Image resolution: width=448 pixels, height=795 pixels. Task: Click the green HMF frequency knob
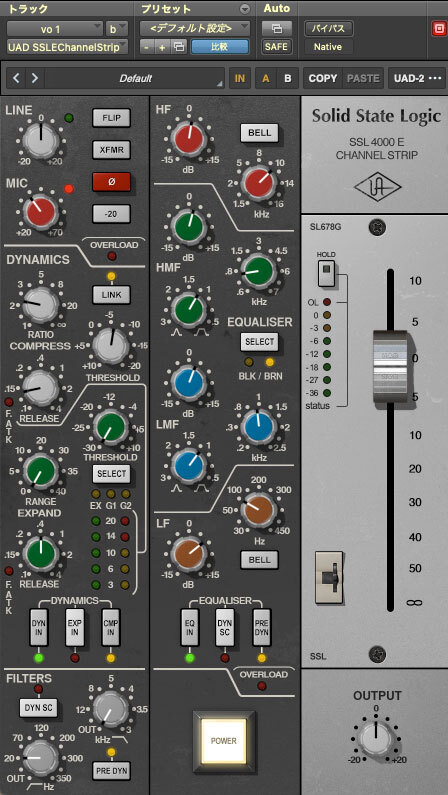tap(258, 271)
